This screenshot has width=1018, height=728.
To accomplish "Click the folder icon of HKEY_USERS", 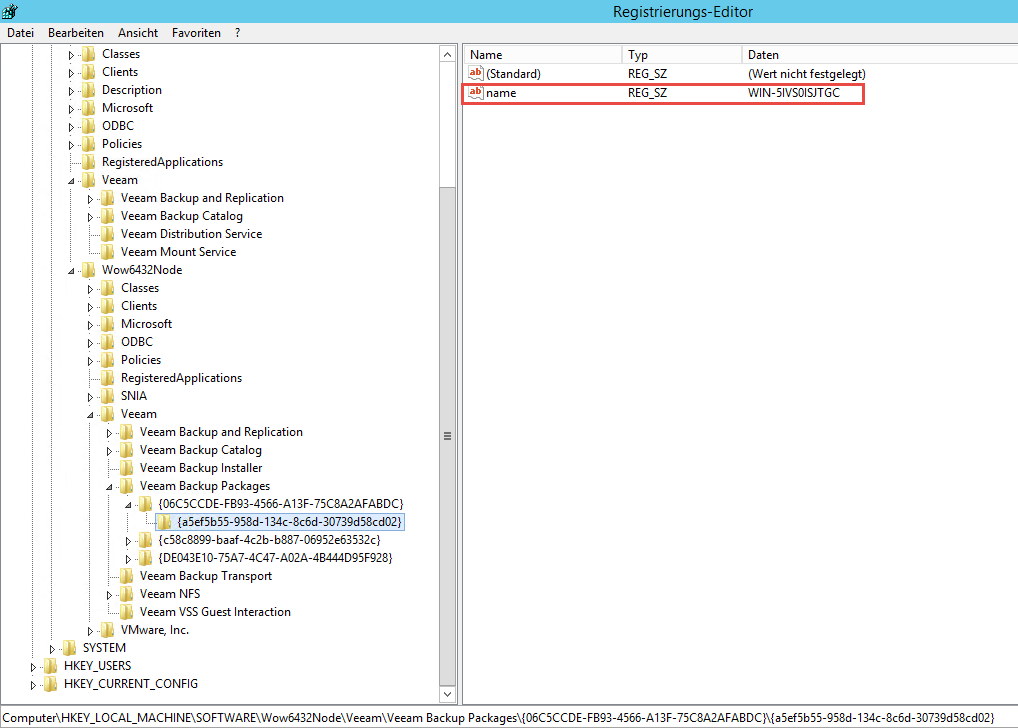I will coord(51,666).
